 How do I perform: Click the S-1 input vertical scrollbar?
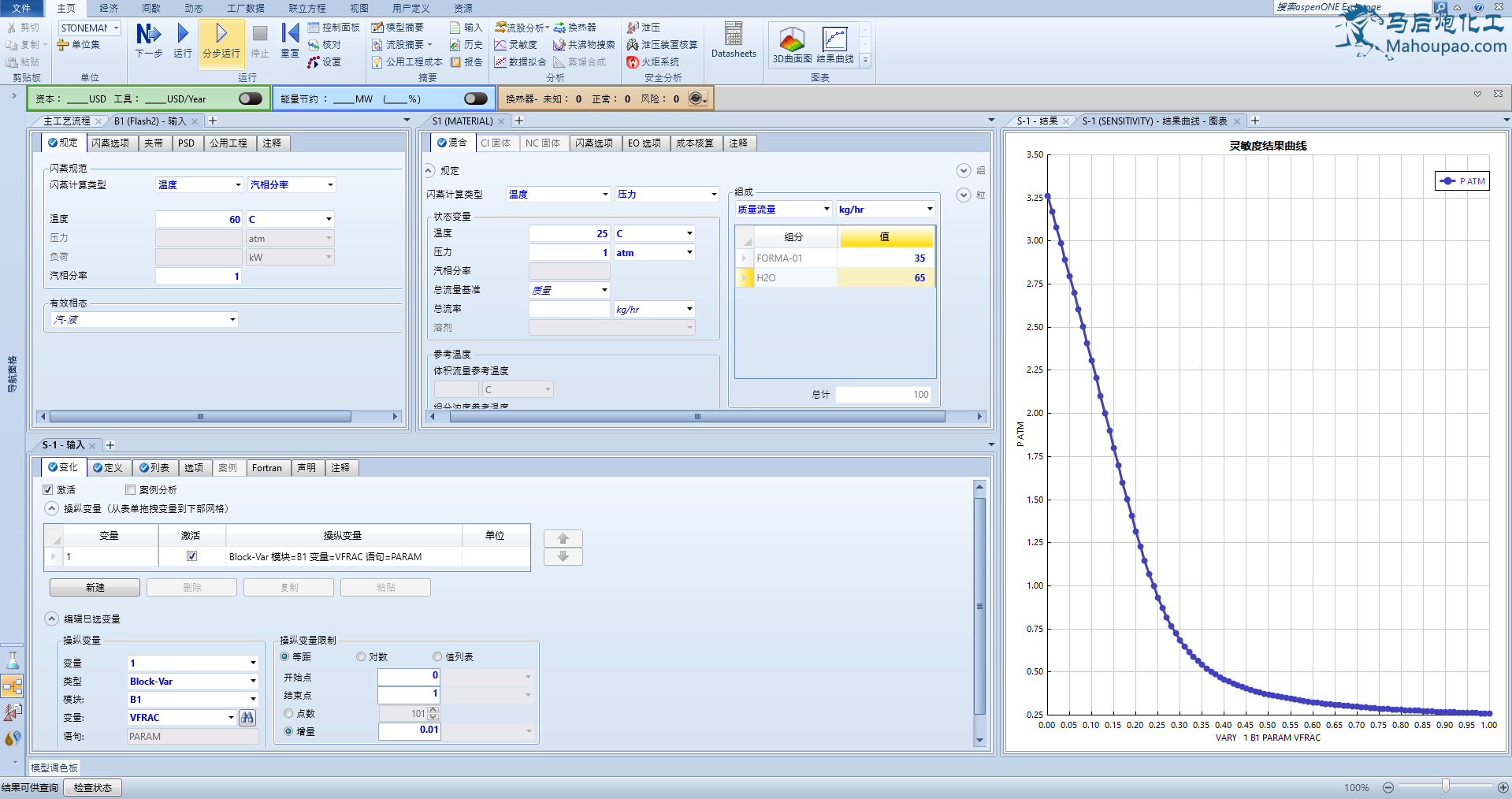979,605
